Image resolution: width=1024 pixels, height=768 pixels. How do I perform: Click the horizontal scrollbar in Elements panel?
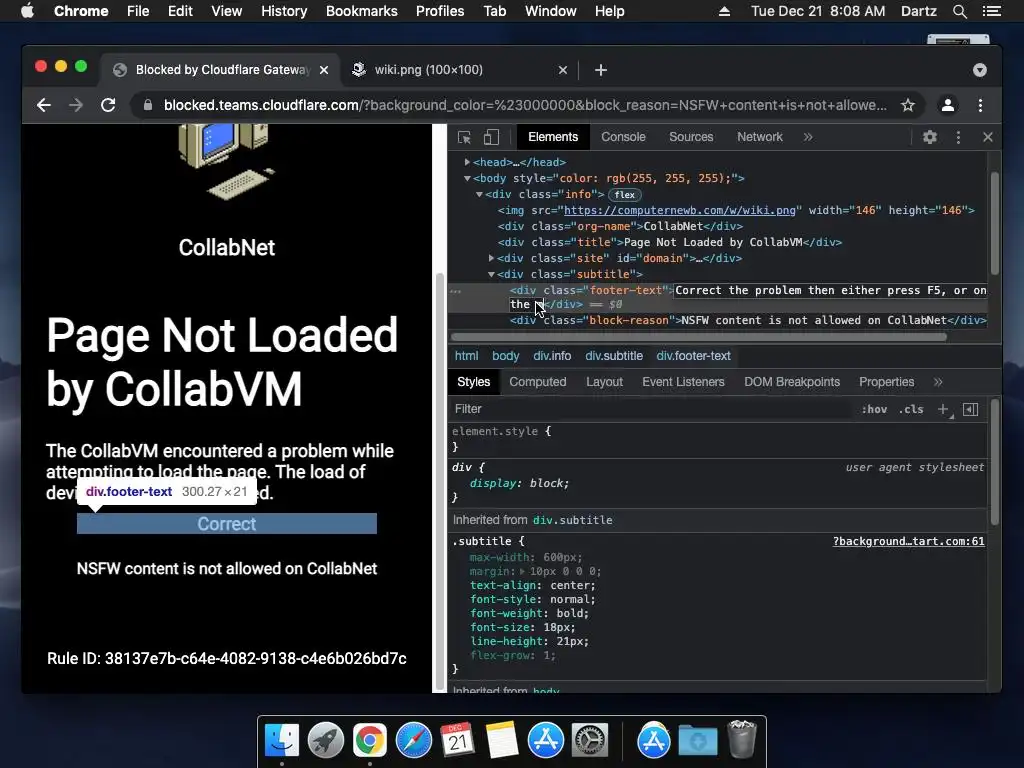(699, 337)
